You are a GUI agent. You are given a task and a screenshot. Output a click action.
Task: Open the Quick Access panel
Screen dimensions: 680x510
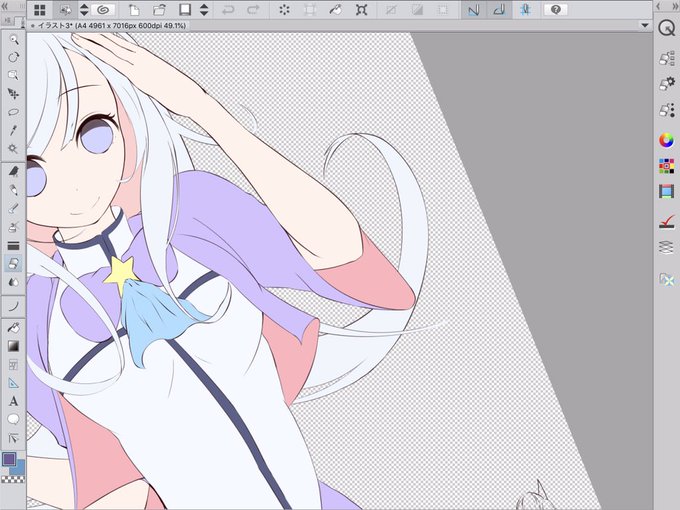coord(666,29)
